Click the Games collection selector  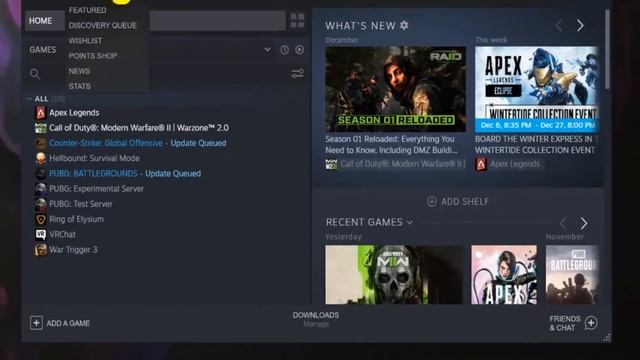(x=149, y=50)
